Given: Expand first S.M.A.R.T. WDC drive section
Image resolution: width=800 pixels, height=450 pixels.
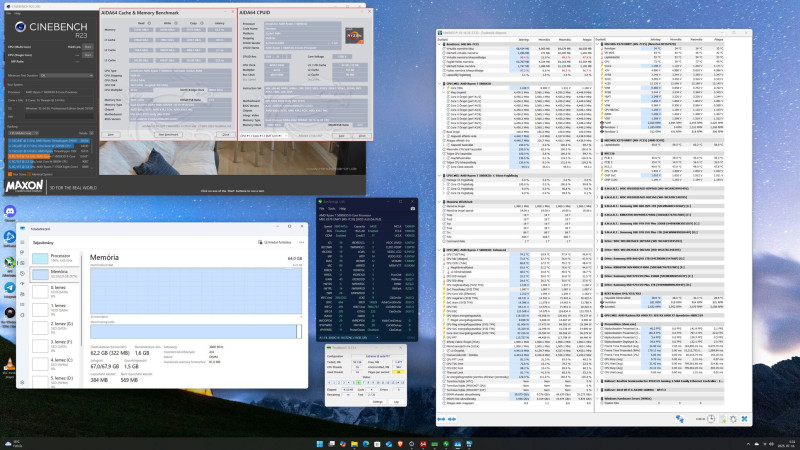Looking at the screenshot, I should 598,188.
